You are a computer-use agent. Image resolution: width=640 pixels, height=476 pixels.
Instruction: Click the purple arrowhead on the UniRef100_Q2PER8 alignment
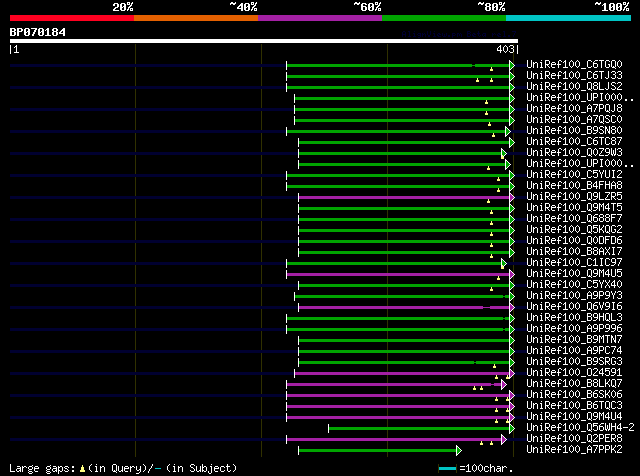tap(504, 440)
